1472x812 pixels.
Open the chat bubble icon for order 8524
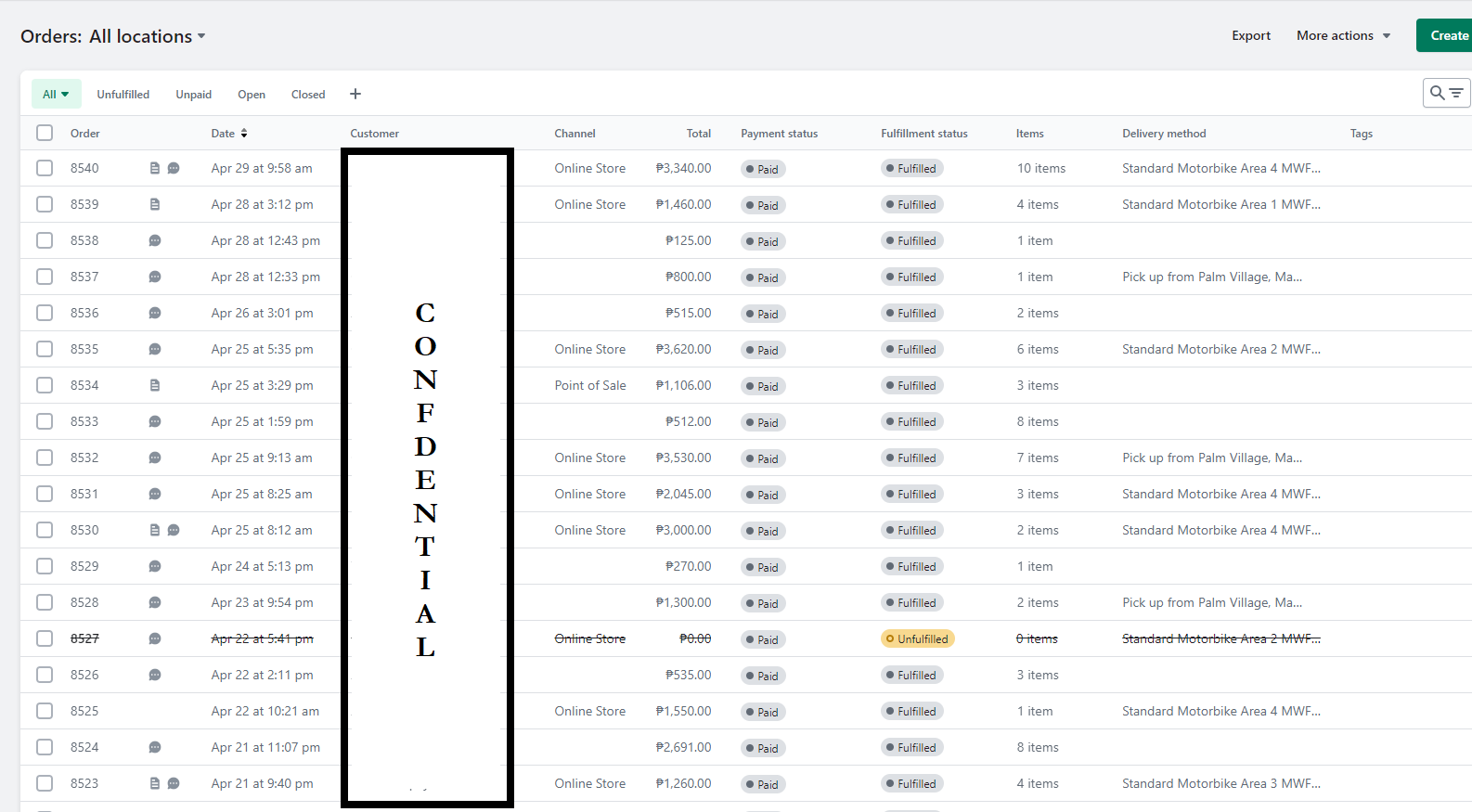click(x=155, y=747)
